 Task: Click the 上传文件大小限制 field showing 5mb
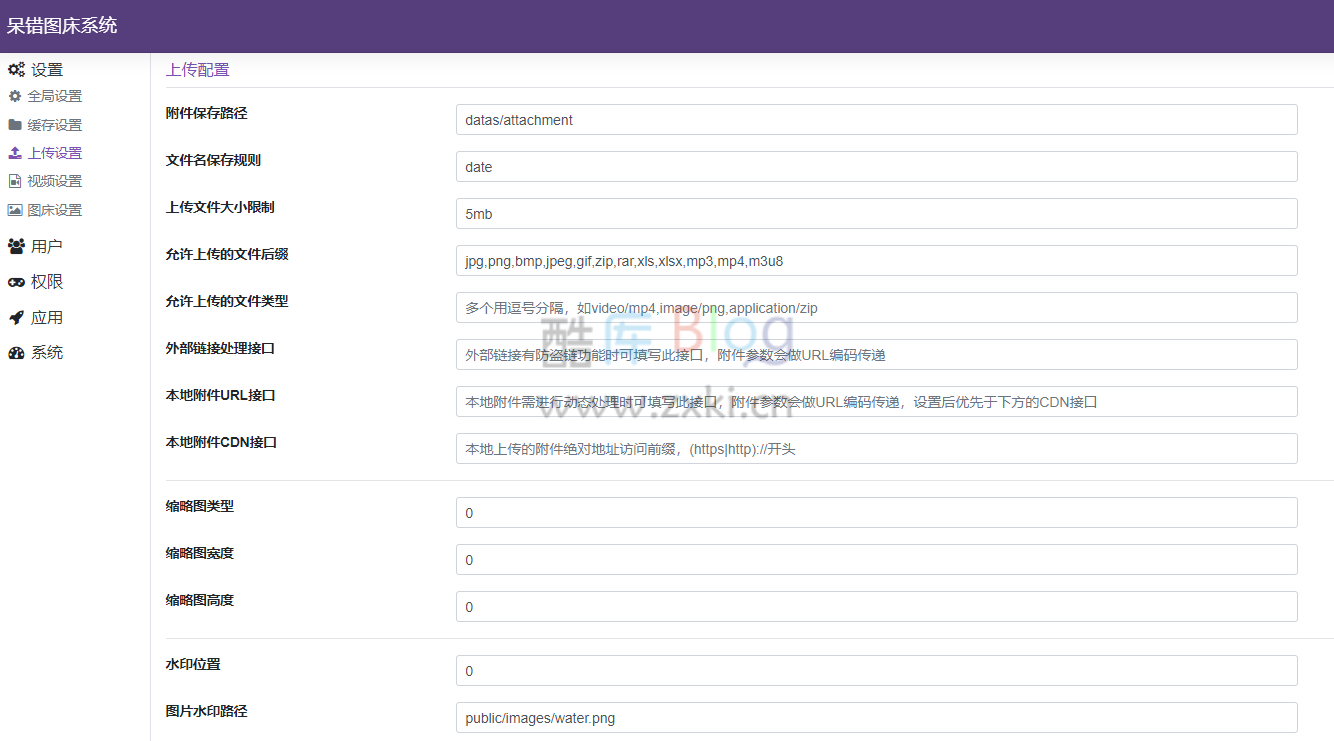[876, 214]
